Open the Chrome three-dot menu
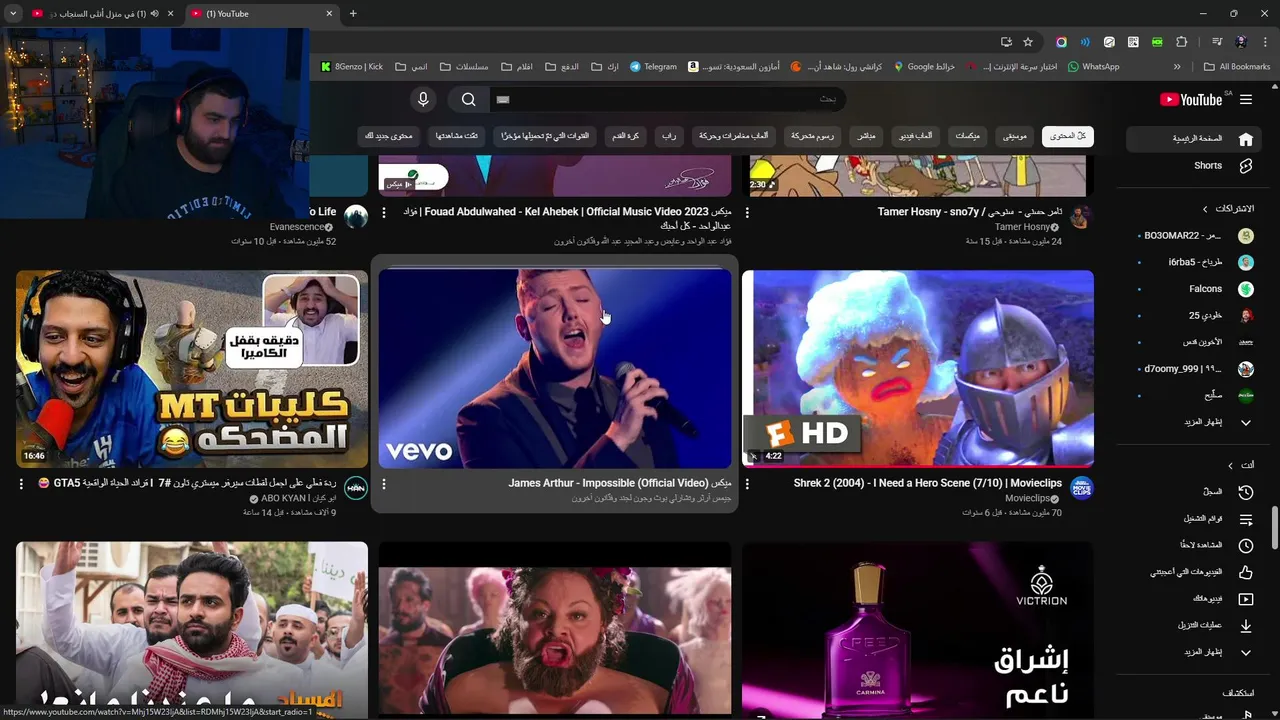This screenshot has width=1280, height=720. coord(1265,42)
